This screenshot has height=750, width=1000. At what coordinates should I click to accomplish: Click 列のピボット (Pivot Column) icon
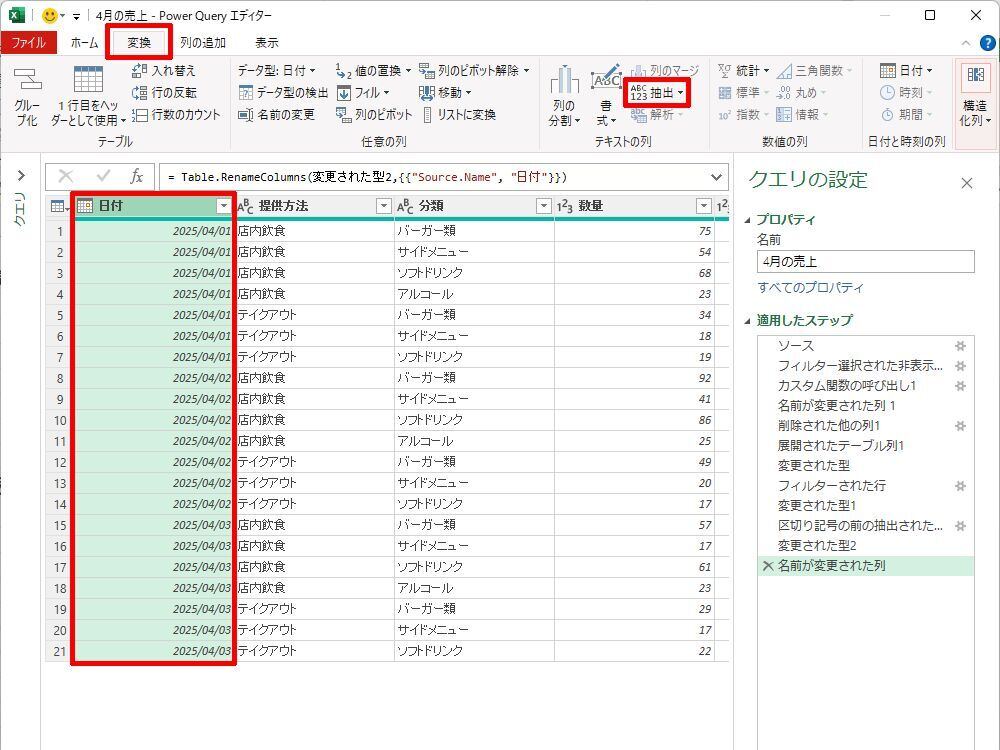(x=344, y=115)
